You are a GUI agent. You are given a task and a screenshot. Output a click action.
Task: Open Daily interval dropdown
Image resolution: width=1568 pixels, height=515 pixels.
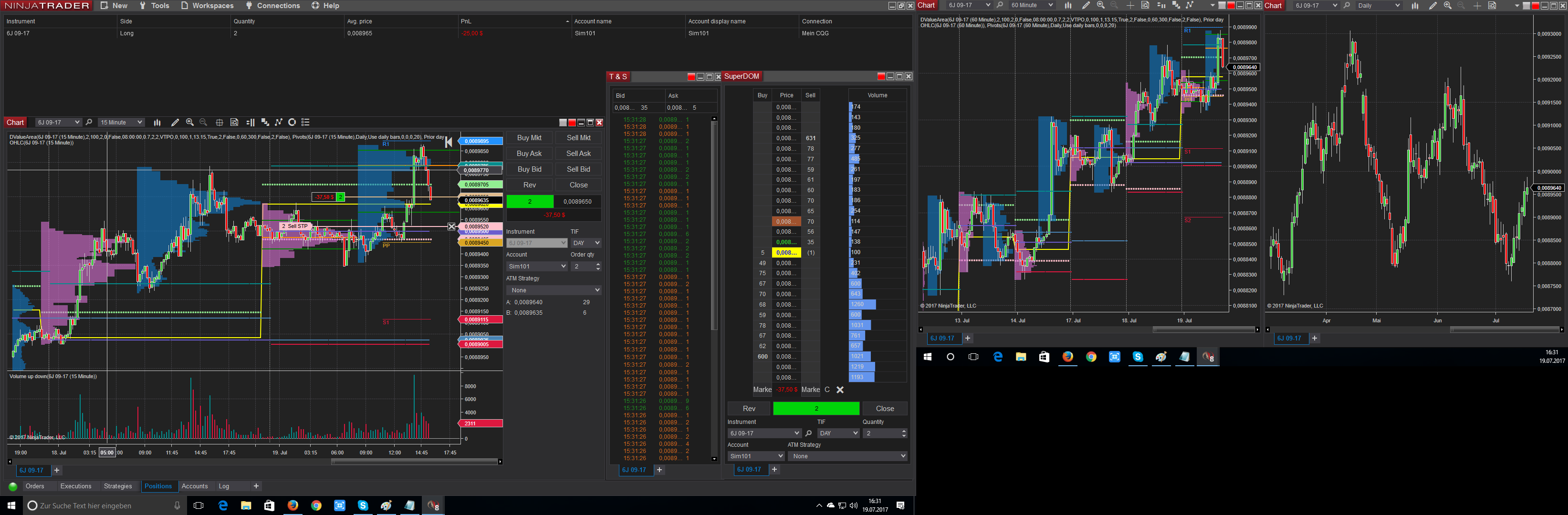(1379, 5)
